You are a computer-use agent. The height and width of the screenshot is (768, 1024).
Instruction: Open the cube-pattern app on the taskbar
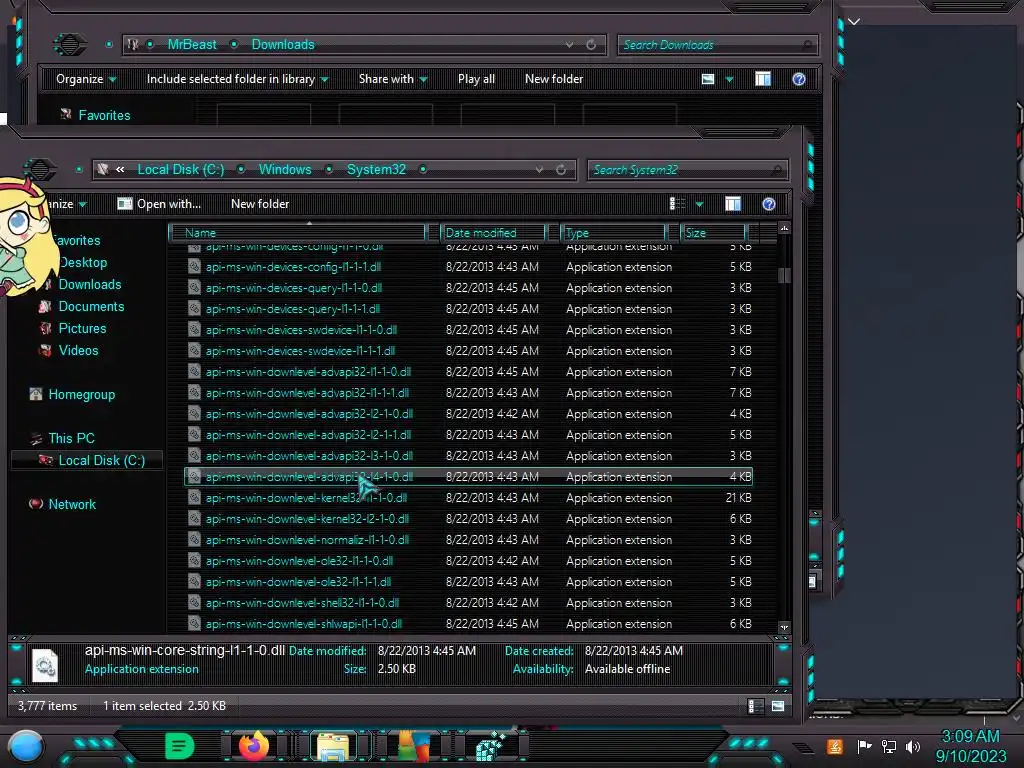point(491,746)
